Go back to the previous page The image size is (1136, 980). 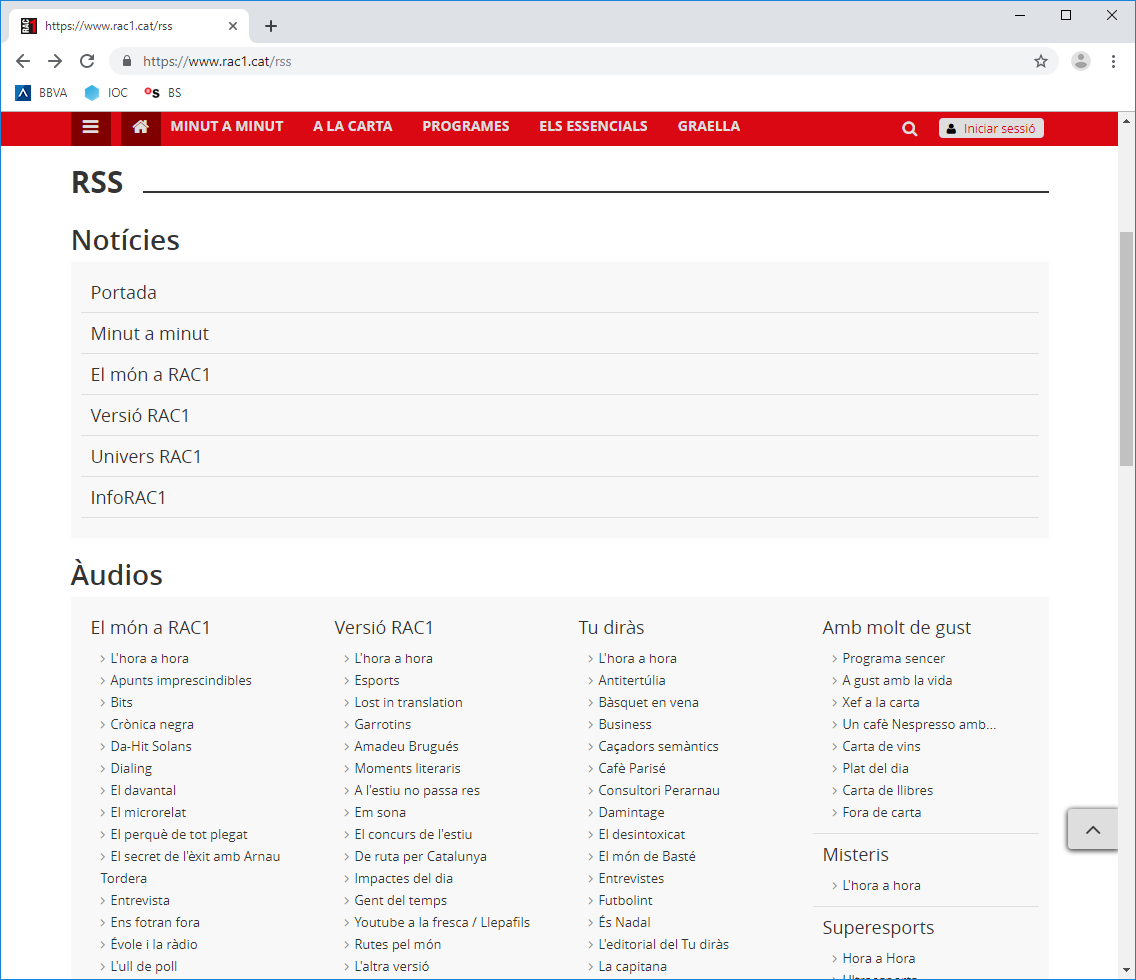23,61
